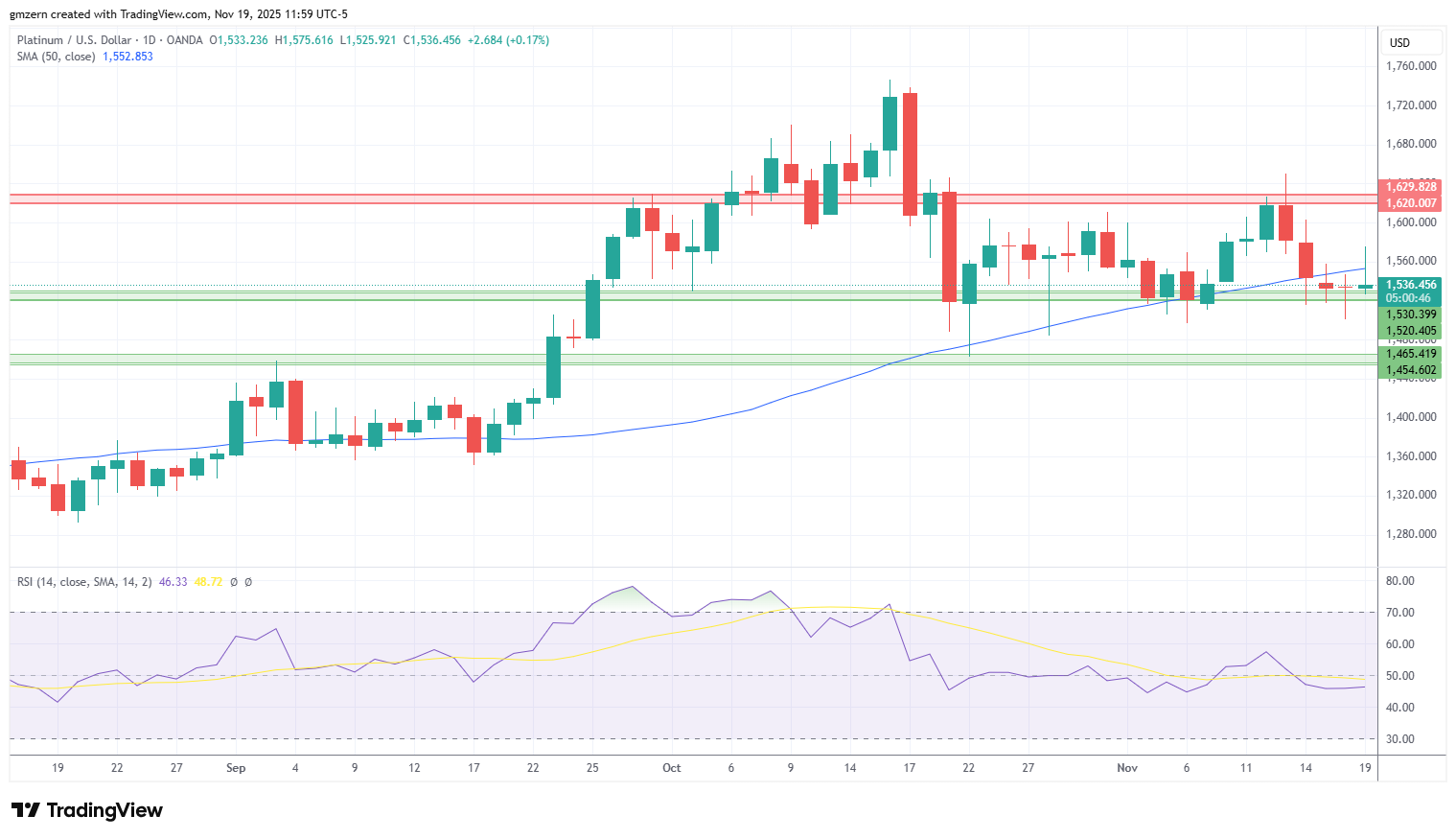This screenshot has width=1456, height=839.
Task: Click the RSI axis label "30.00"
Action: pyautogui.click(x=1400, y=739)
